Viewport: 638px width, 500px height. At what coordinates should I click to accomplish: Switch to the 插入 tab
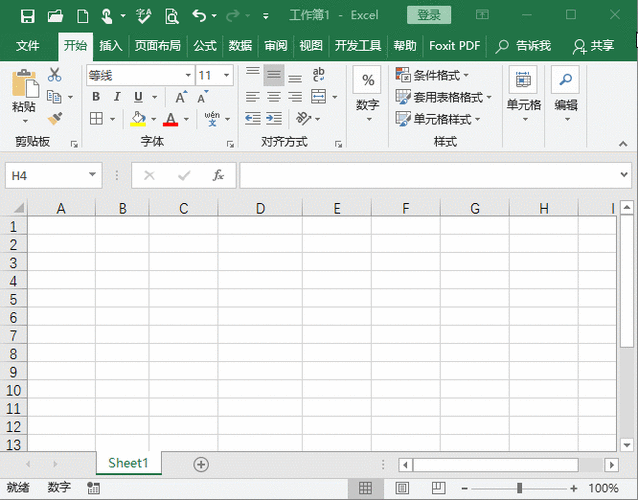(x=111, y=46)
